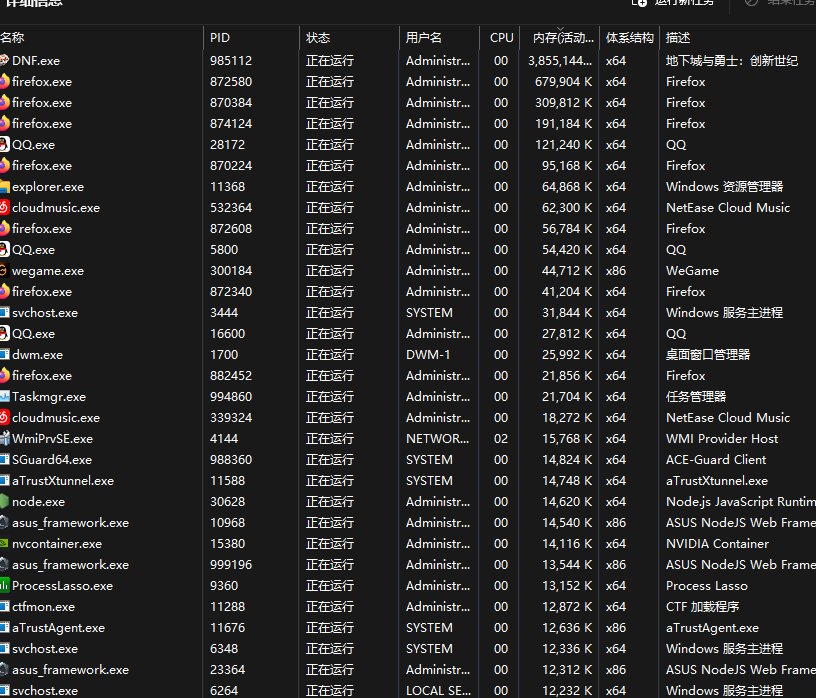The height and width of the screenshot is (698, 816).
Task: Click description 地下城与勇士: 创新世纪
Action: click(732, 60)
